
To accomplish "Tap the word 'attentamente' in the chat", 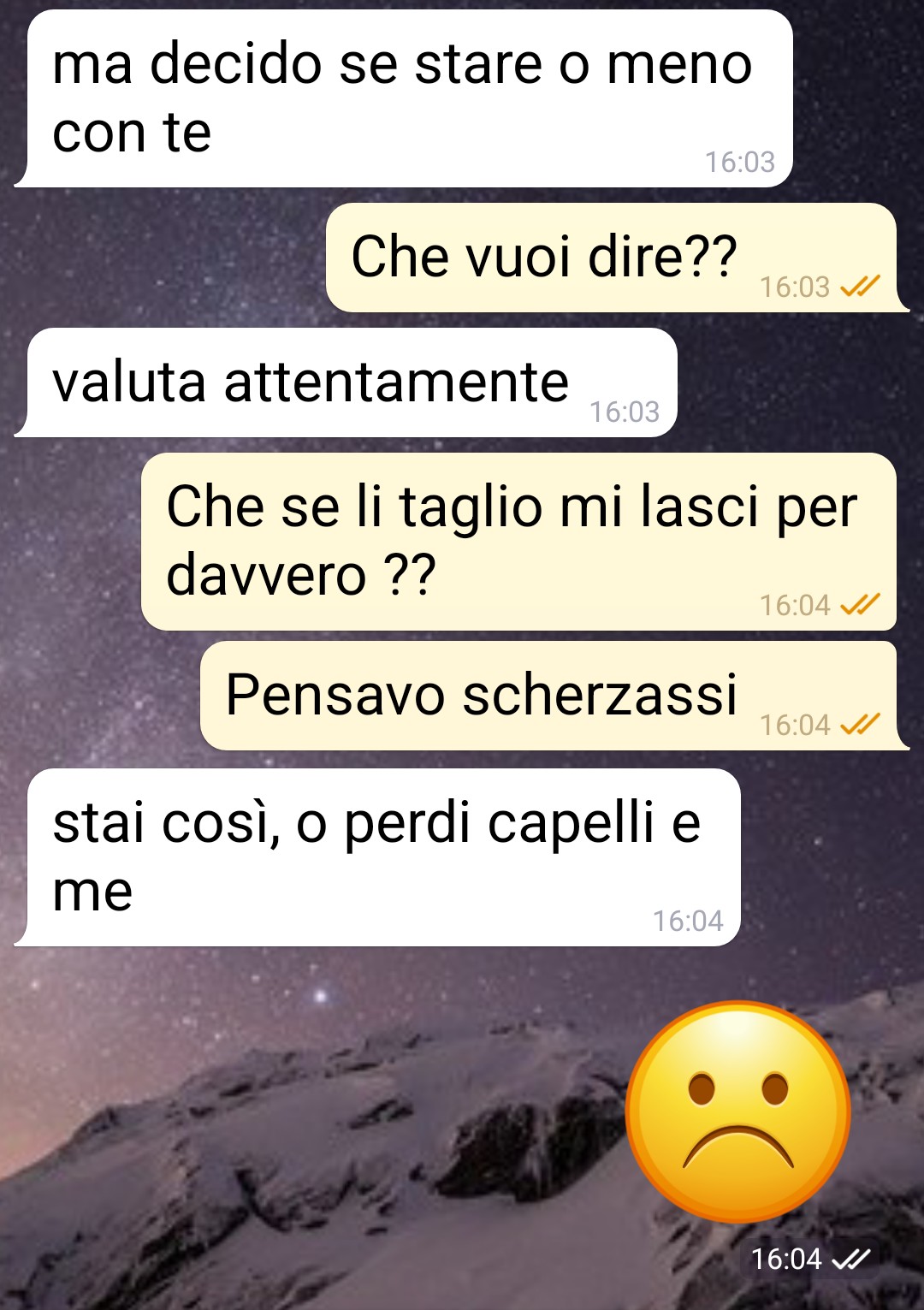I will (x=396, y=382).
